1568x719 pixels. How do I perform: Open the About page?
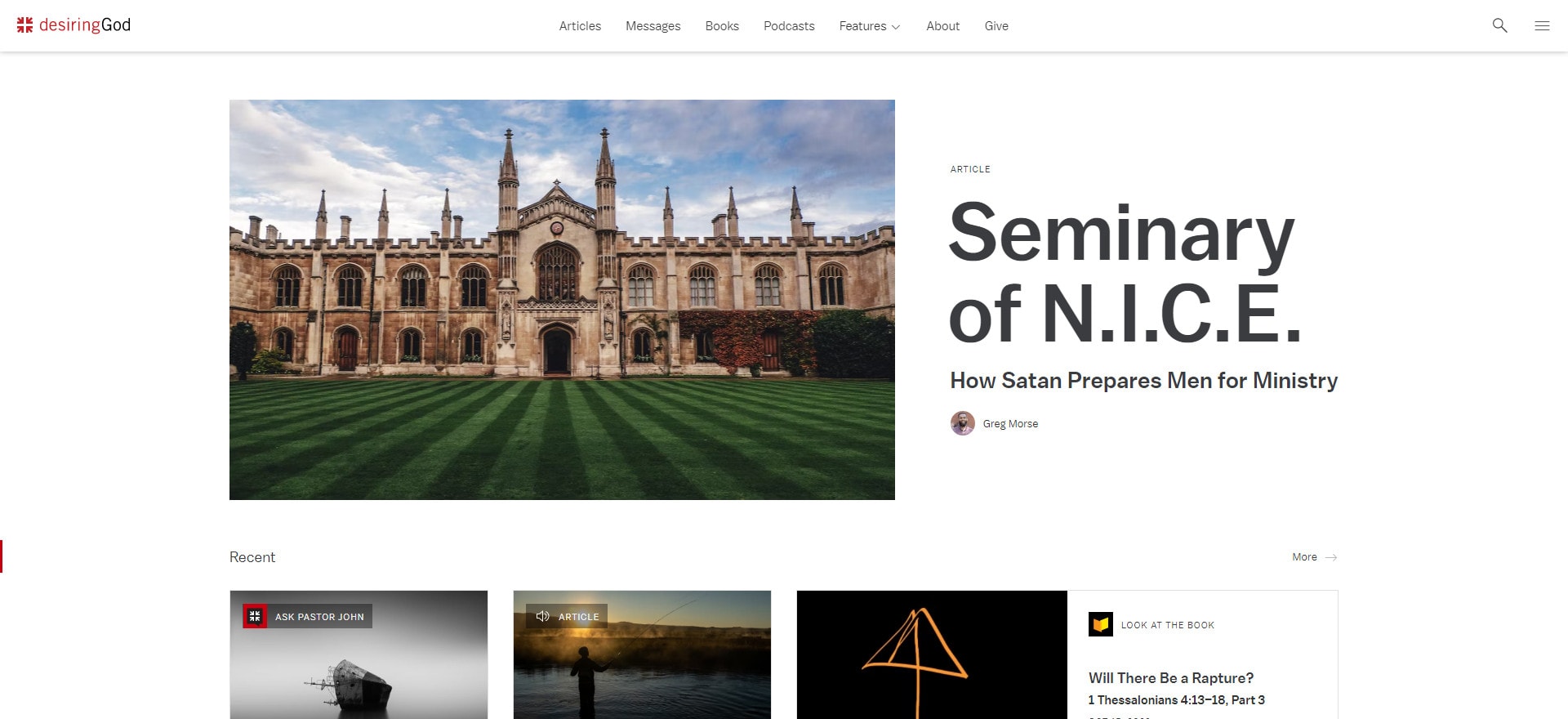(942, 26)
